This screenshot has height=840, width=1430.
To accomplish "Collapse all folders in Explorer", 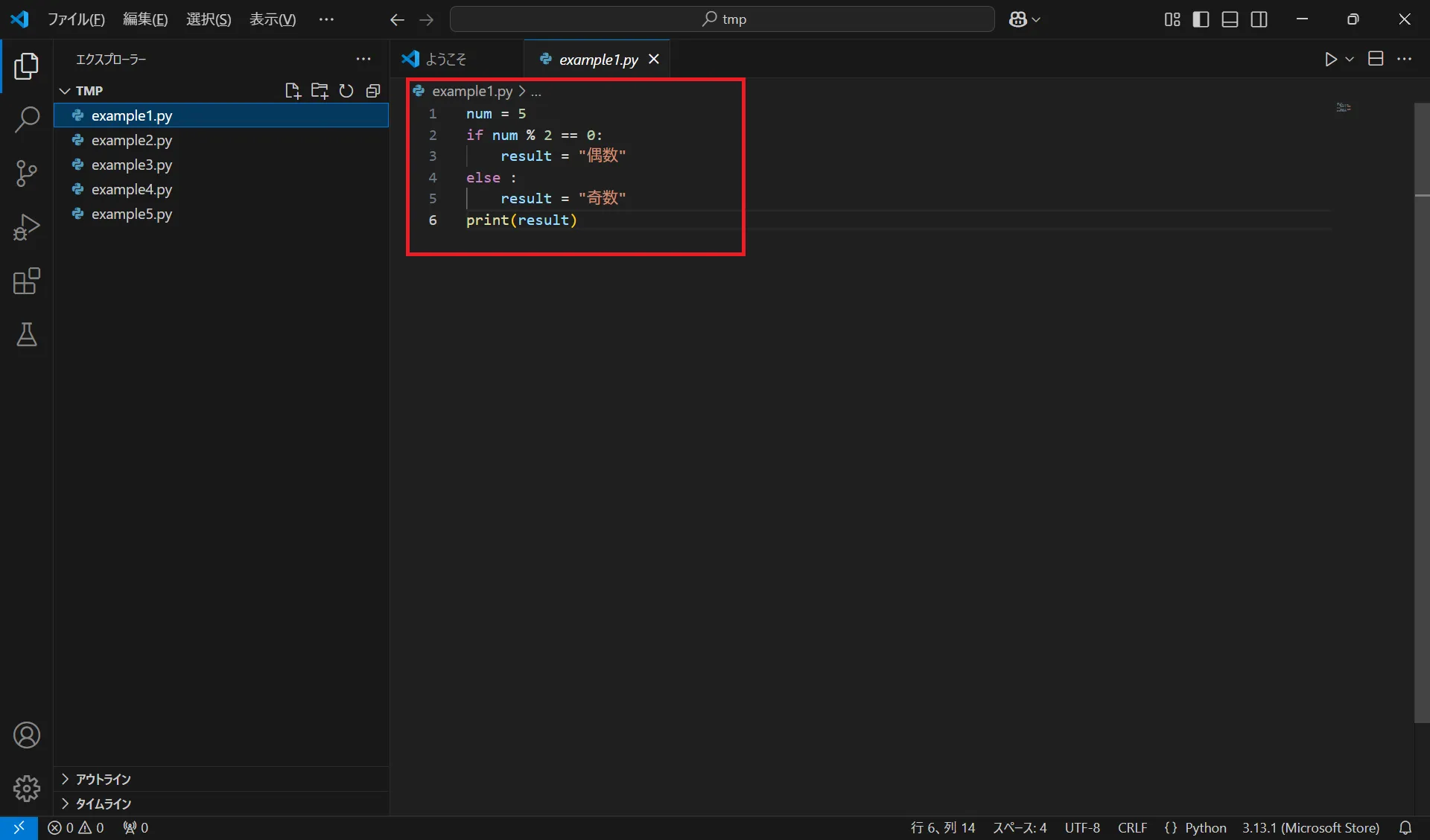I will (x=373, y=91).
